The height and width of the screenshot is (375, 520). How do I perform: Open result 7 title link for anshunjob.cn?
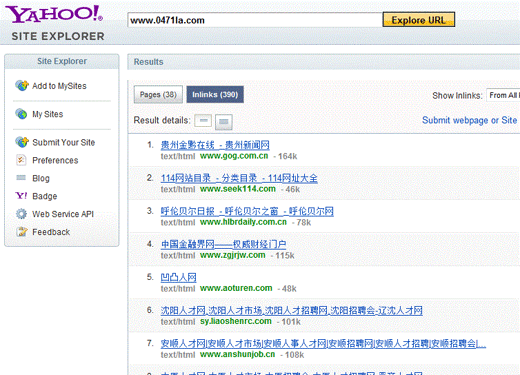pos(323,344)
